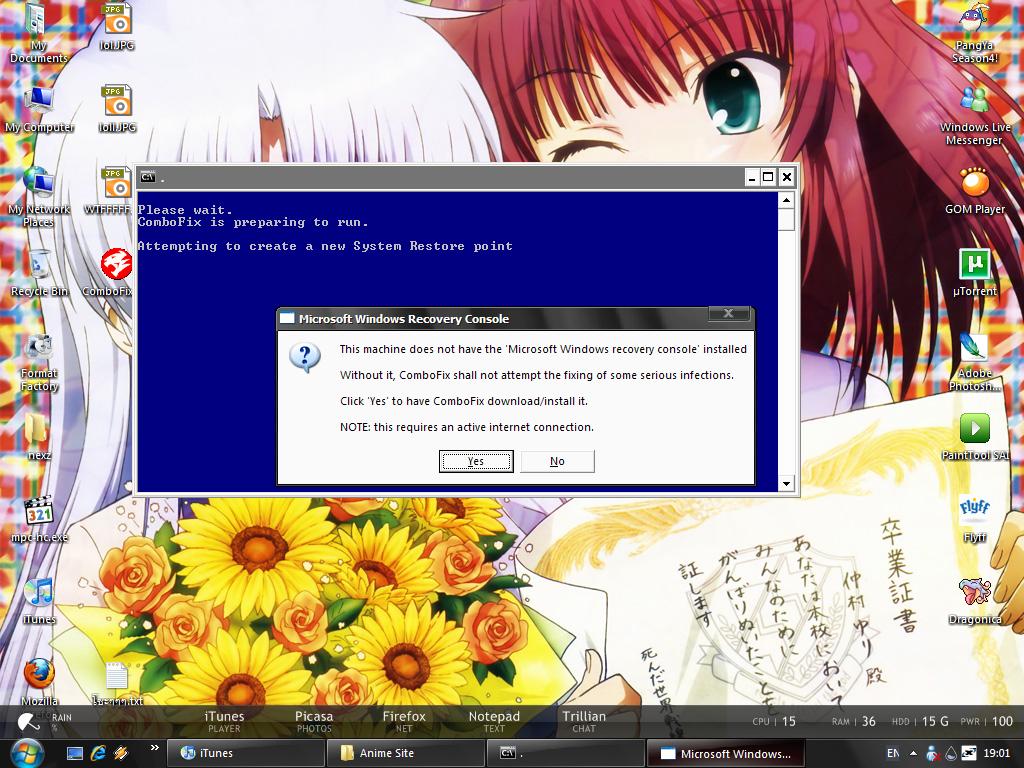Launch Trillian Chat from the dock bar
This screenshot has height=768, width=1024.
pos(584,721)
